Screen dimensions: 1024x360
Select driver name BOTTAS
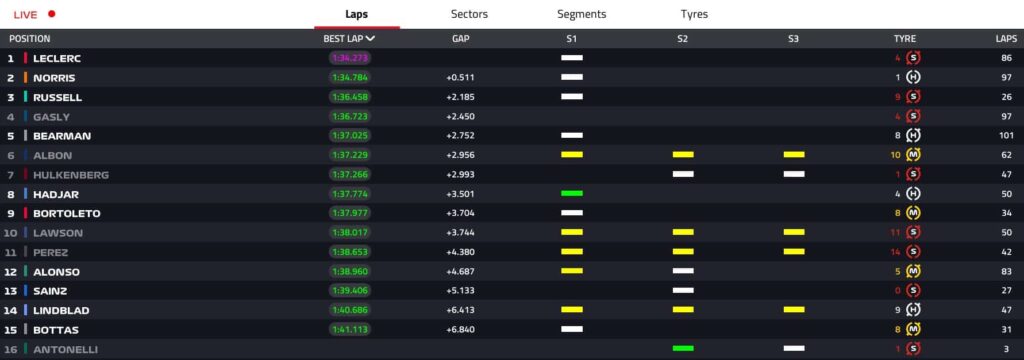pyautogui.click(x=56, y=330)
